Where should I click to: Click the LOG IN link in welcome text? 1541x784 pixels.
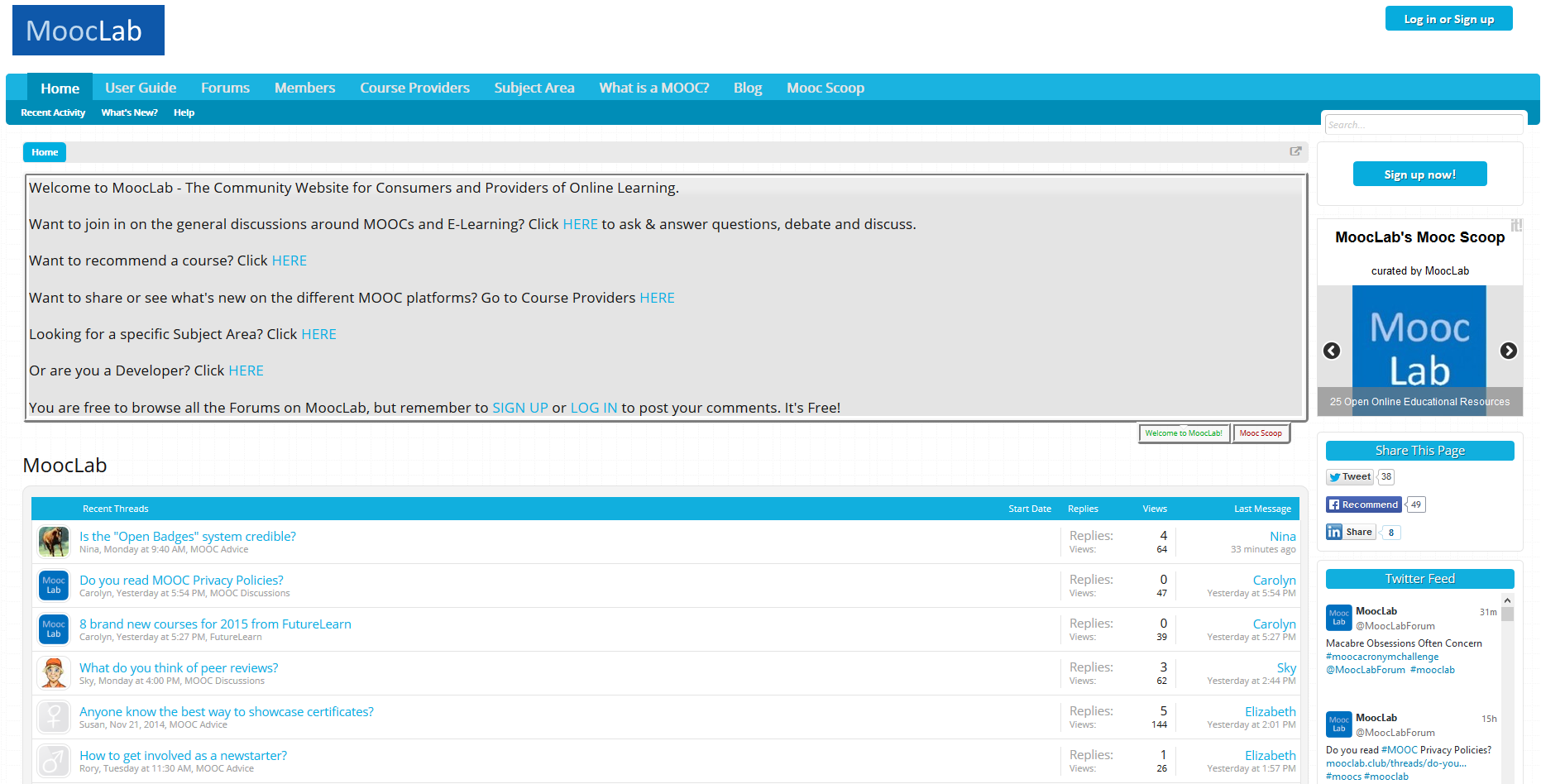click(x=594, y=408)
